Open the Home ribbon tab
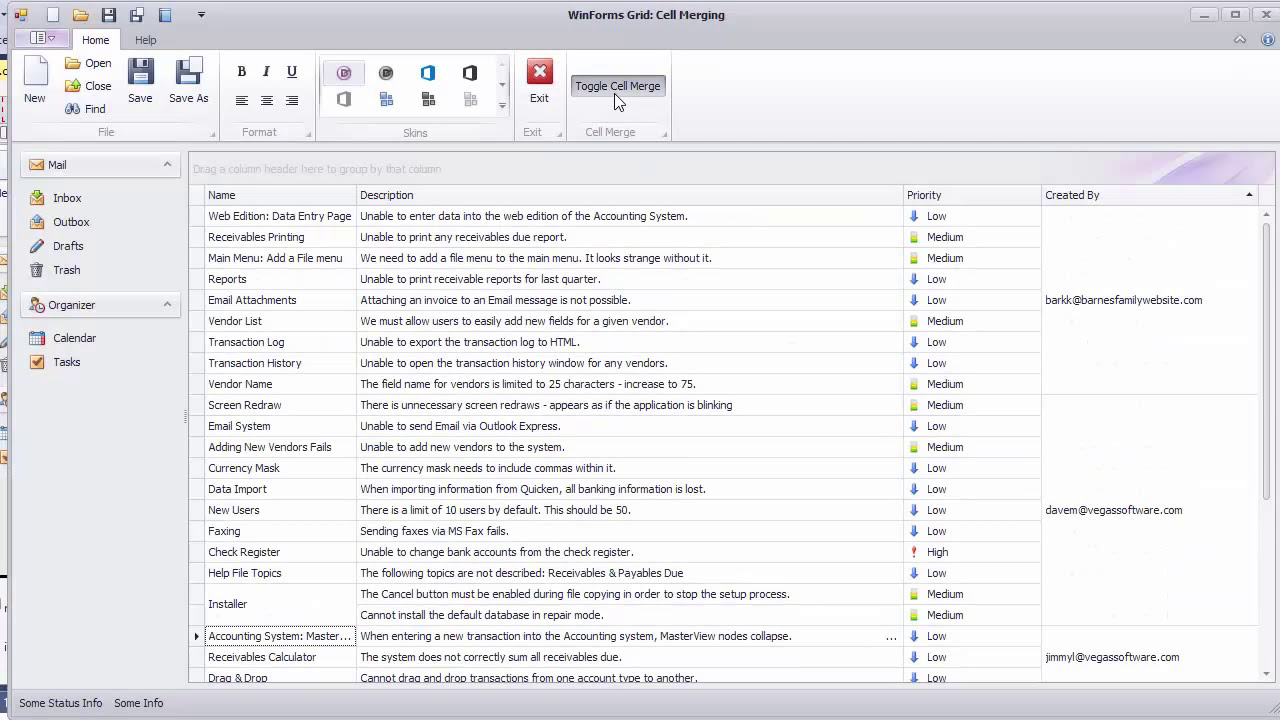The height and width of the screenshot is (720, 1280). click(x=96, y=40)
